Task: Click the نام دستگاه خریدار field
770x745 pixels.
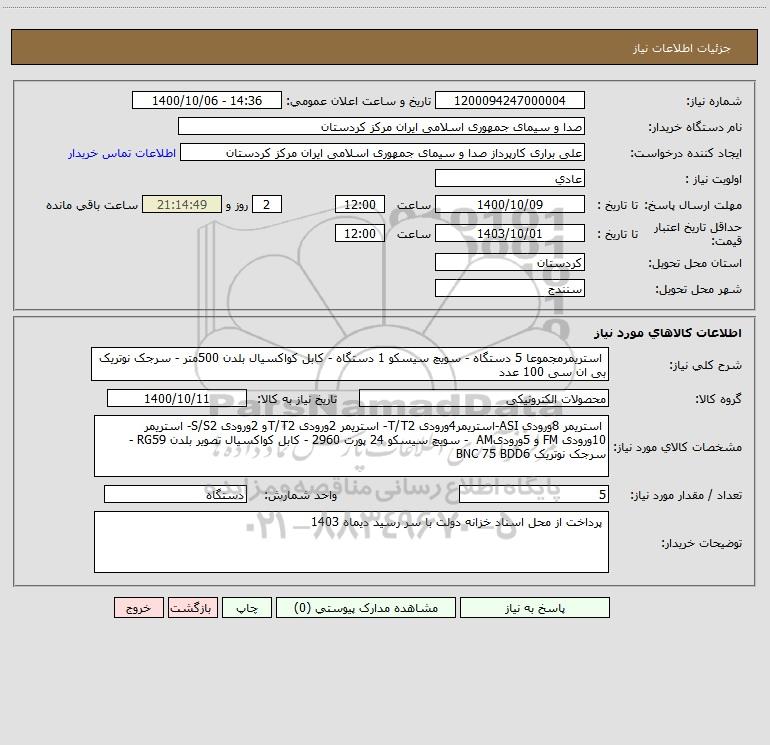Action: point(381,126)
